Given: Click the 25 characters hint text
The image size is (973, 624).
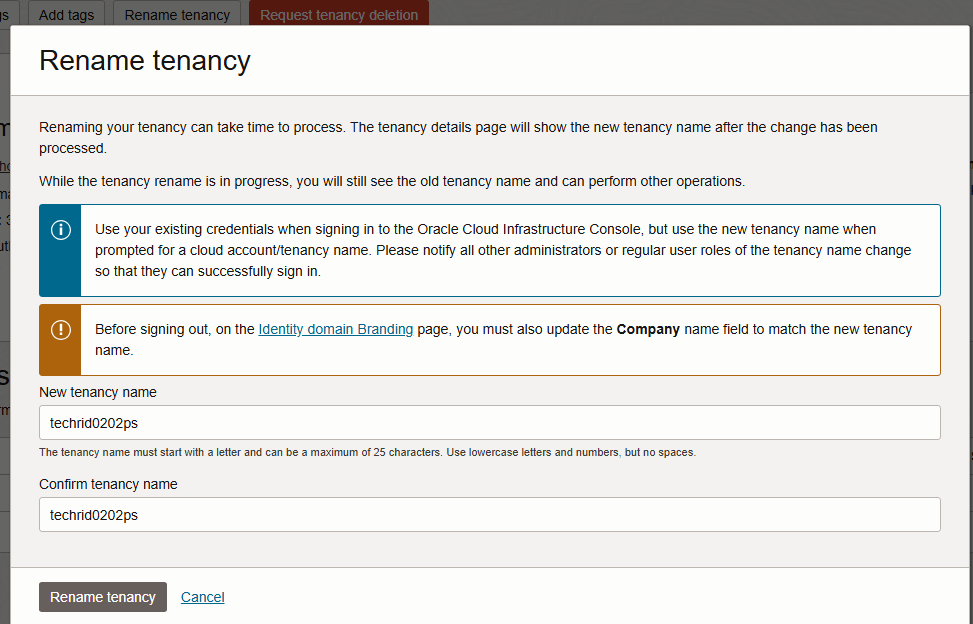Looking at the screenshot, I should [367, 452].
